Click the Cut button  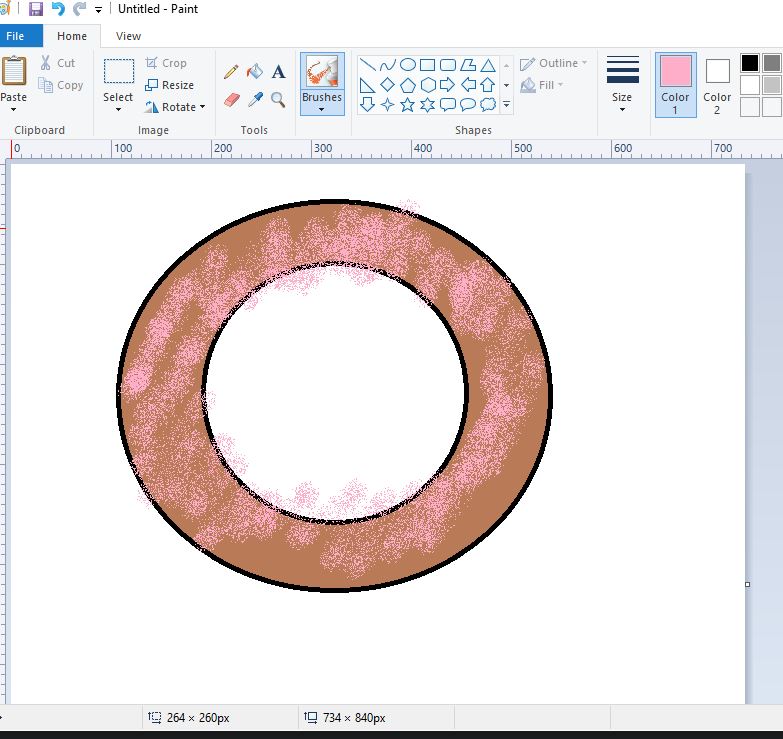coord(58,63)
